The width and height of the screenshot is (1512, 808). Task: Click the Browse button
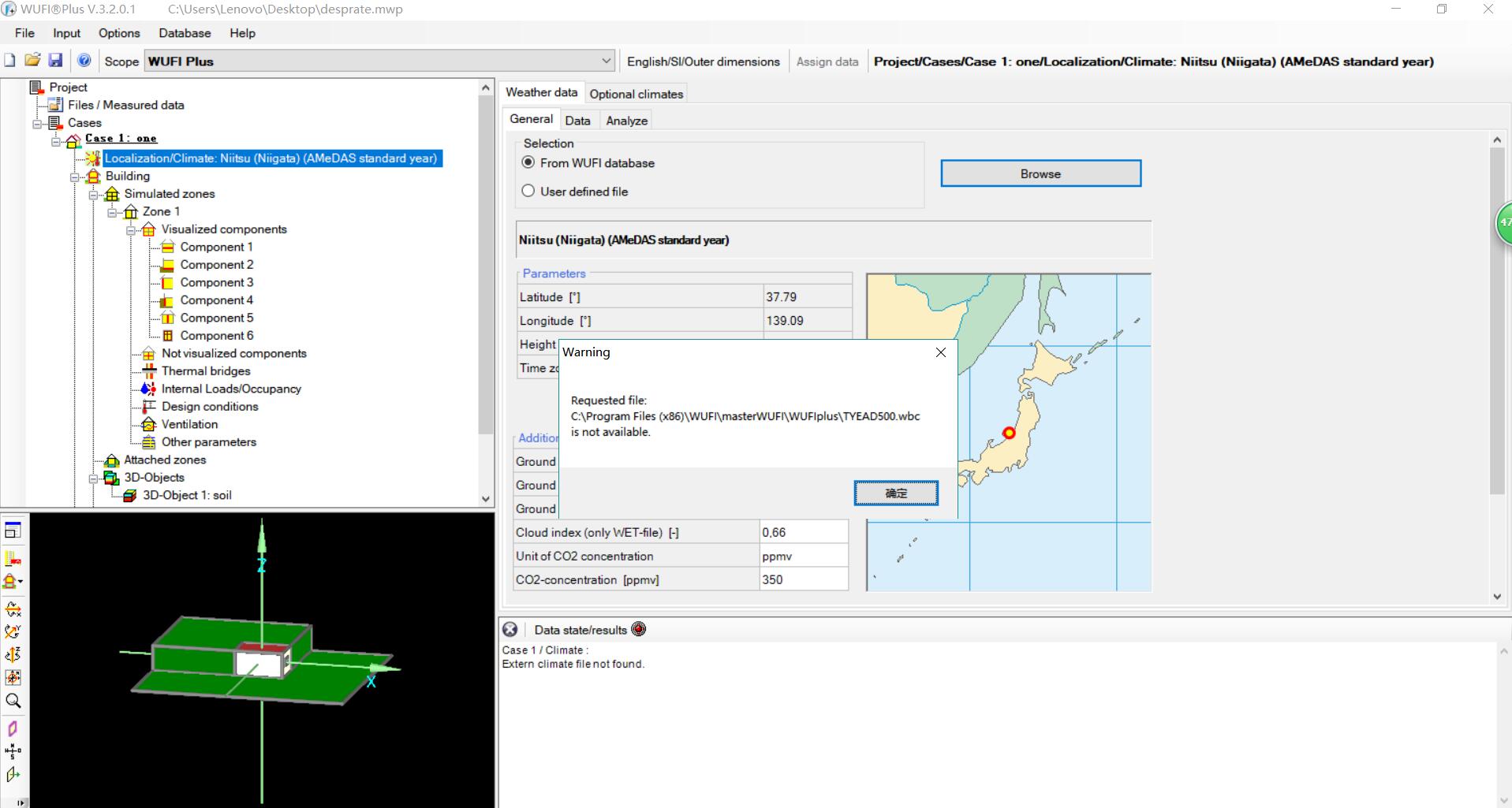coord(1040,173)
